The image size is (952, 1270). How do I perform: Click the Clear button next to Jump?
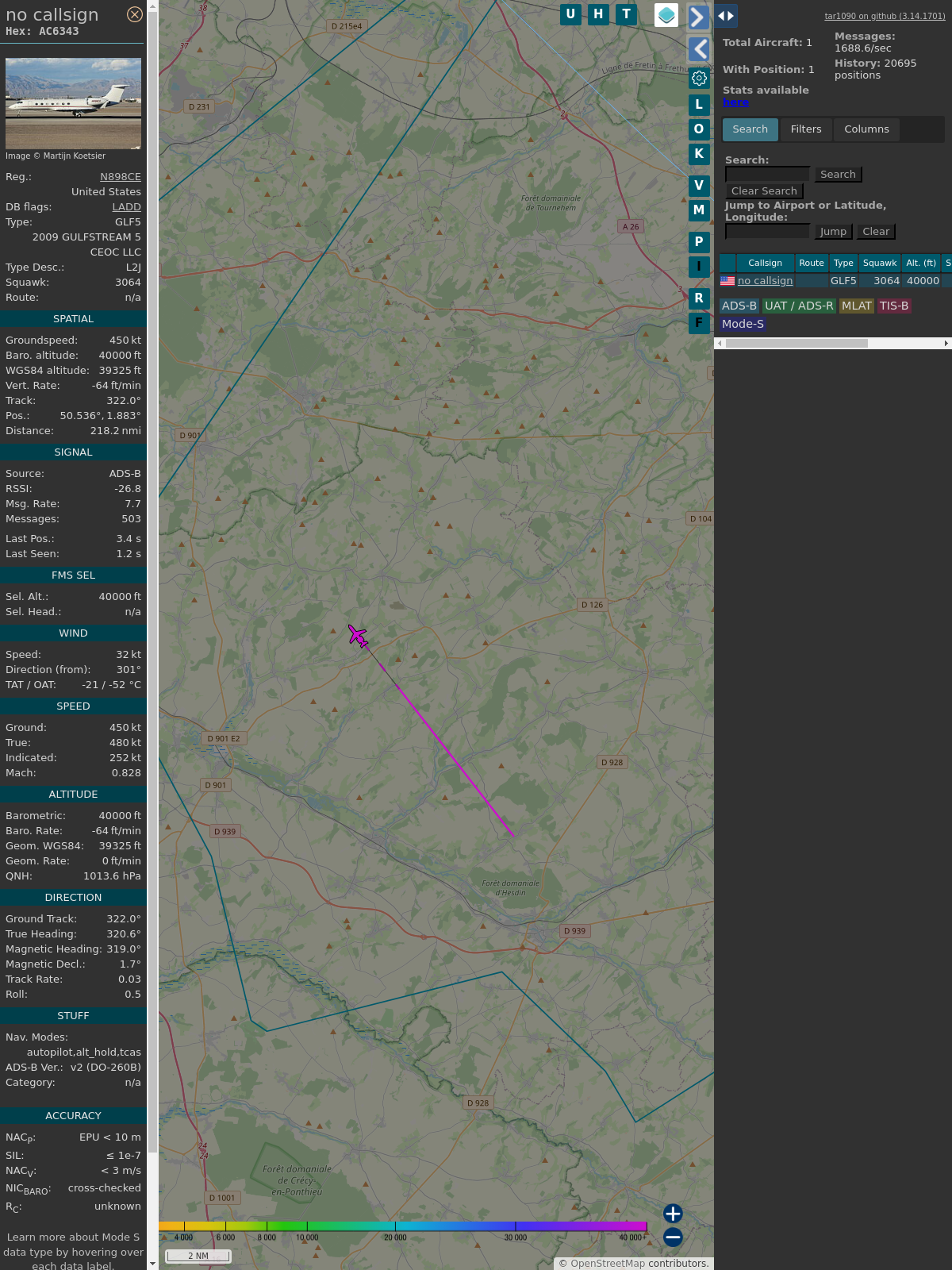tap(876, 232)
